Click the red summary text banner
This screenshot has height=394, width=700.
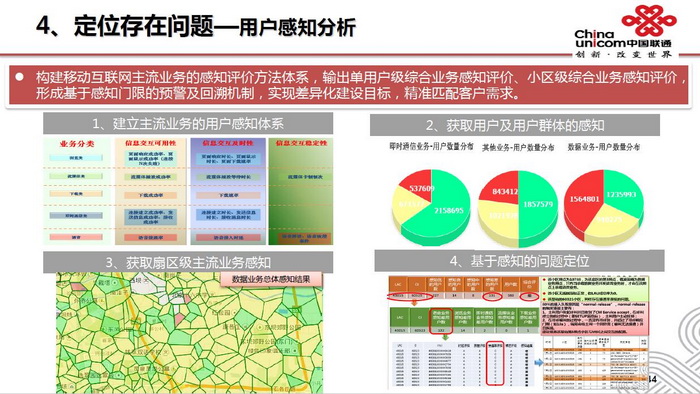click(x=348, y=85)
